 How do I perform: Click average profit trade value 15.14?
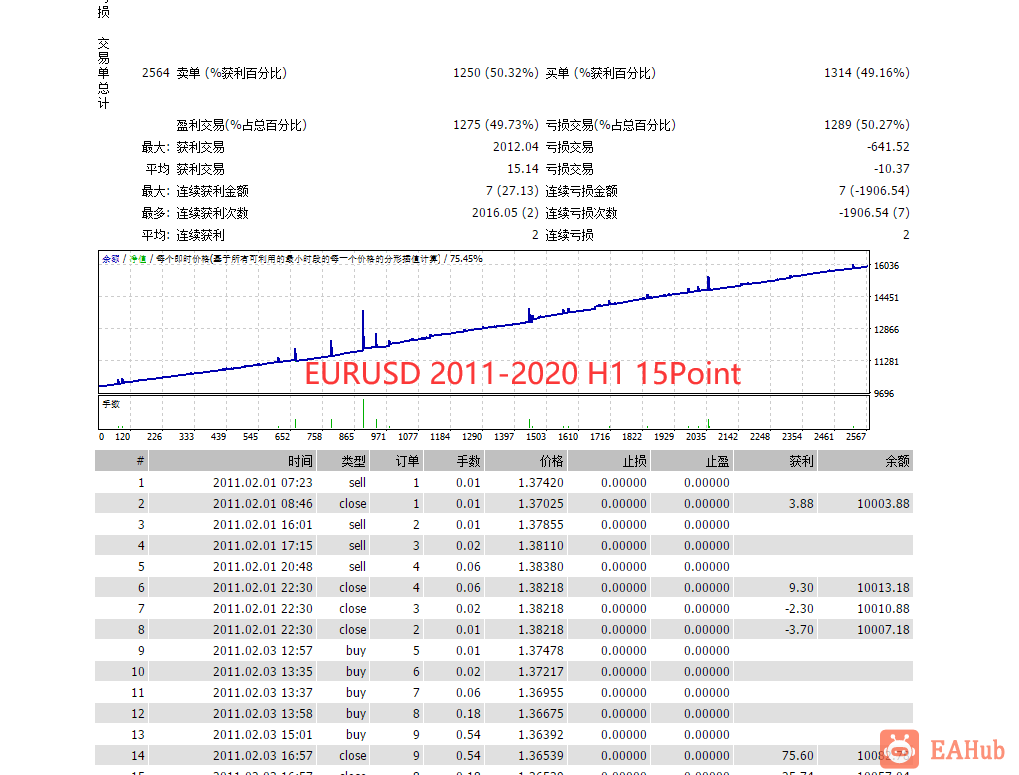click(x=523, y=169)
